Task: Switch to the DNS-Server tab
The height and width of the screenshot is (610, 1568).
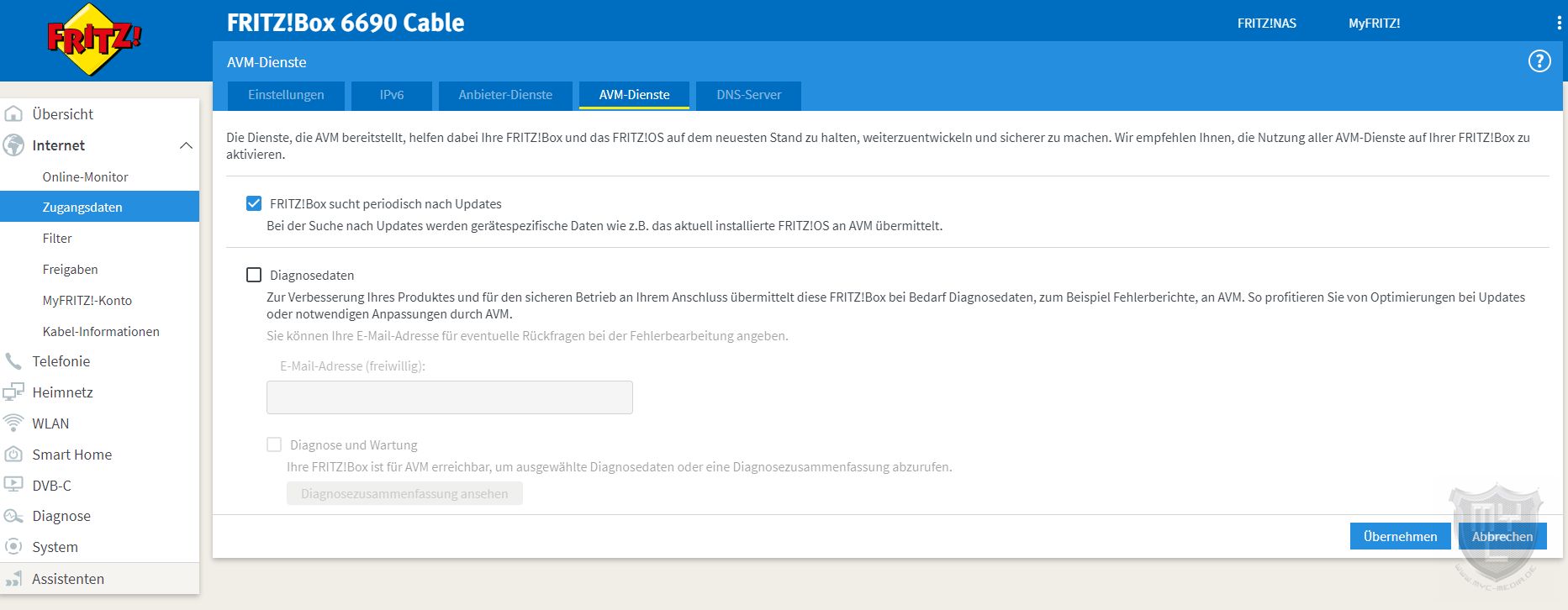Action: point(748,95)
